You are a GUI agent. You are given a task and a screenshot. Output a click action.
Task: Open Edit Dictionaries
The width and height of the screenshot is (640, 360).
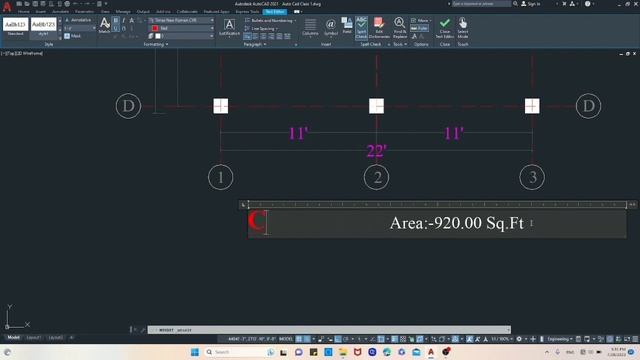click(x=379, y=28)
